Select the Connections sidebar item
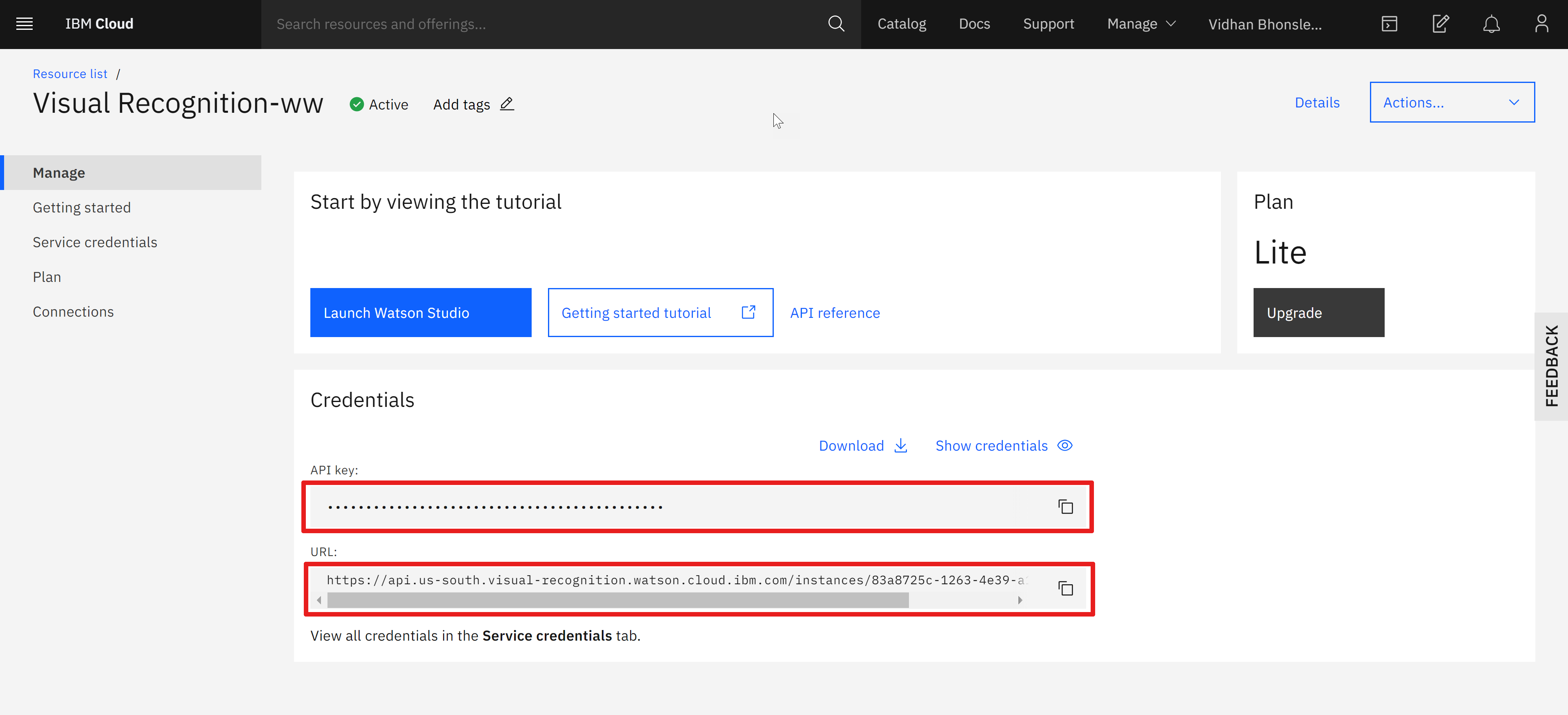The width and height of the screenshot is (1568, 715). [x=73, y=312]
